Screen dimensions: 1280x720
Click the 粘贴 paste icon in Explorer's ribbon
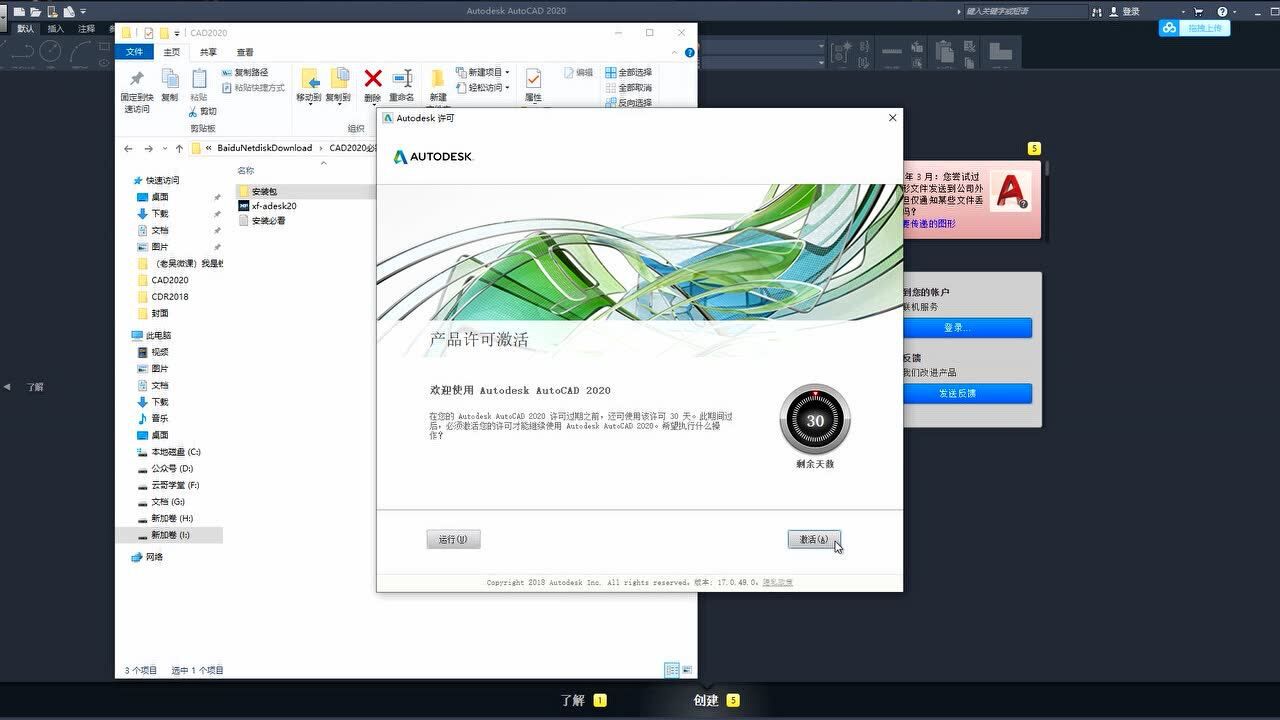click(199, 79)
